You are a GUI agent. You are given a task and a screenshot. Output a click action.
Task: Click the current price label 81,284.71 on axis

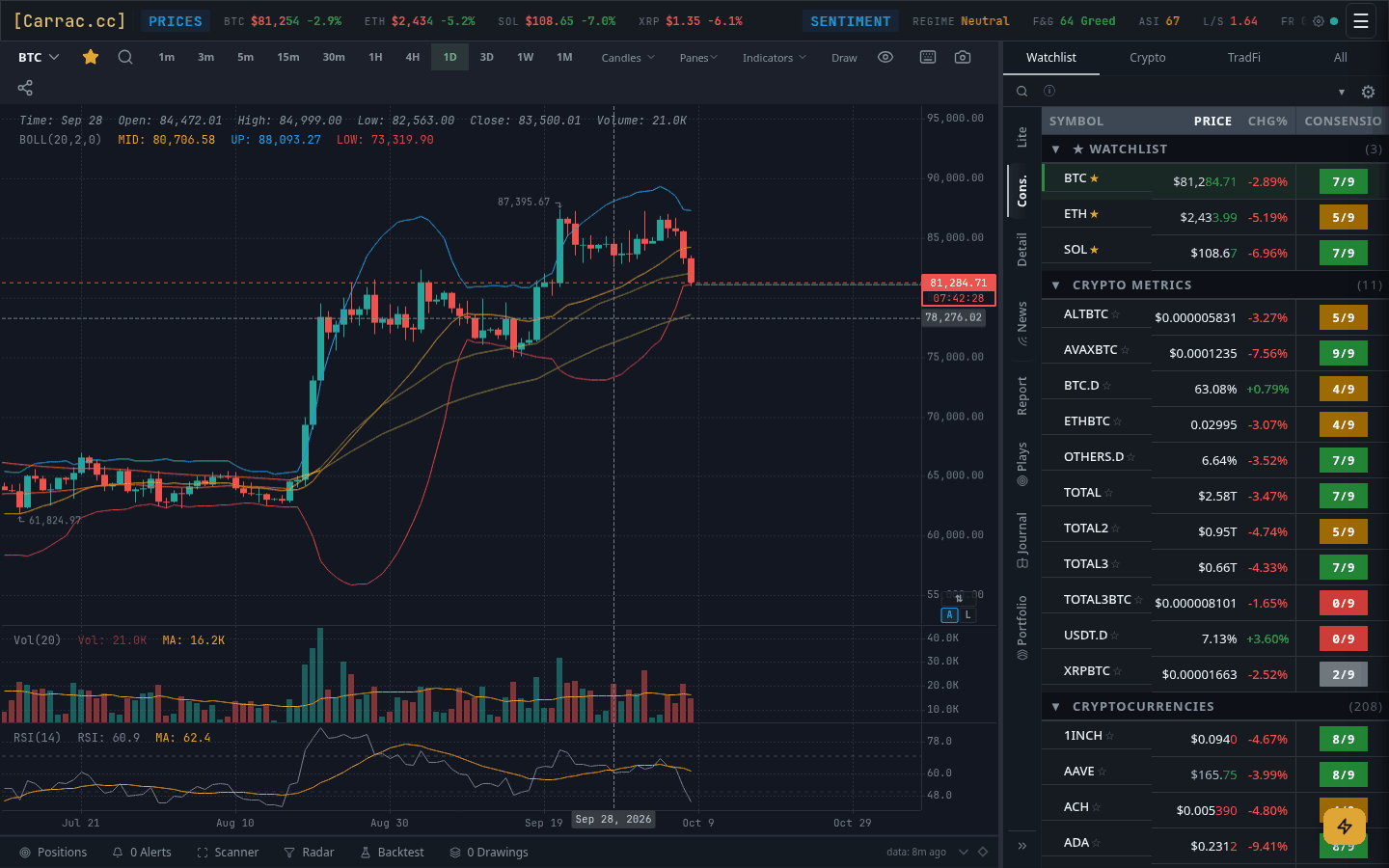pyautogui.click(x=959, y=283)
